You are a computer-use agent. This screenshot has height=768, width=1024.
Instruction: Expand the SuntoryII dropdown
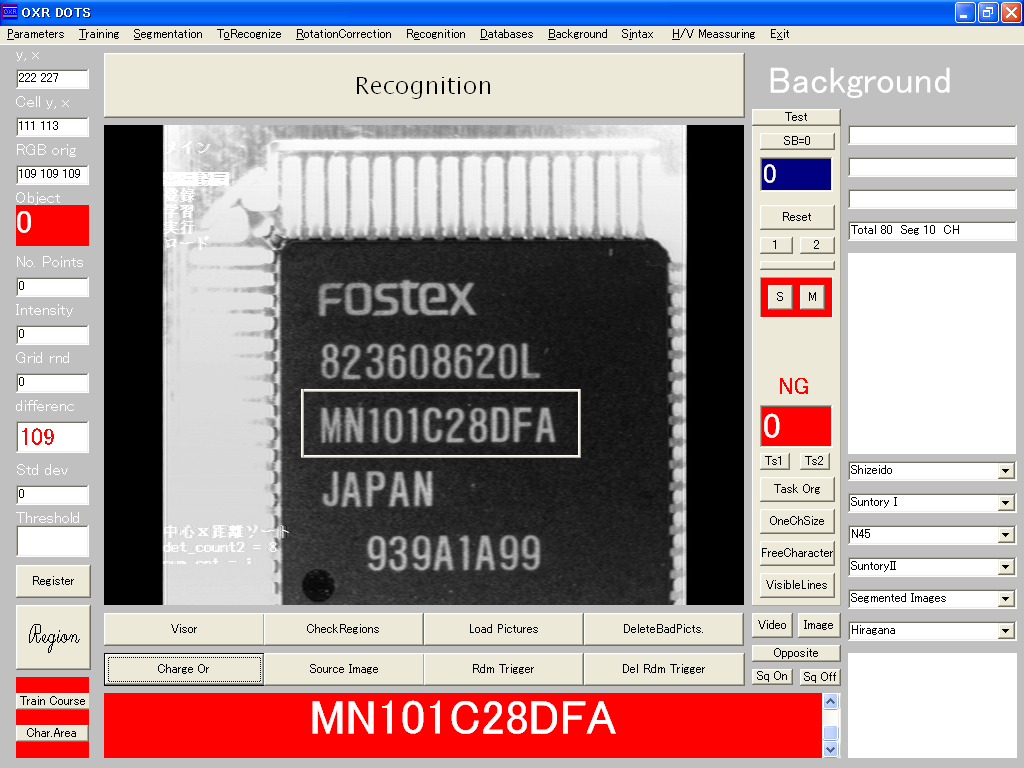pos(1006,567)
